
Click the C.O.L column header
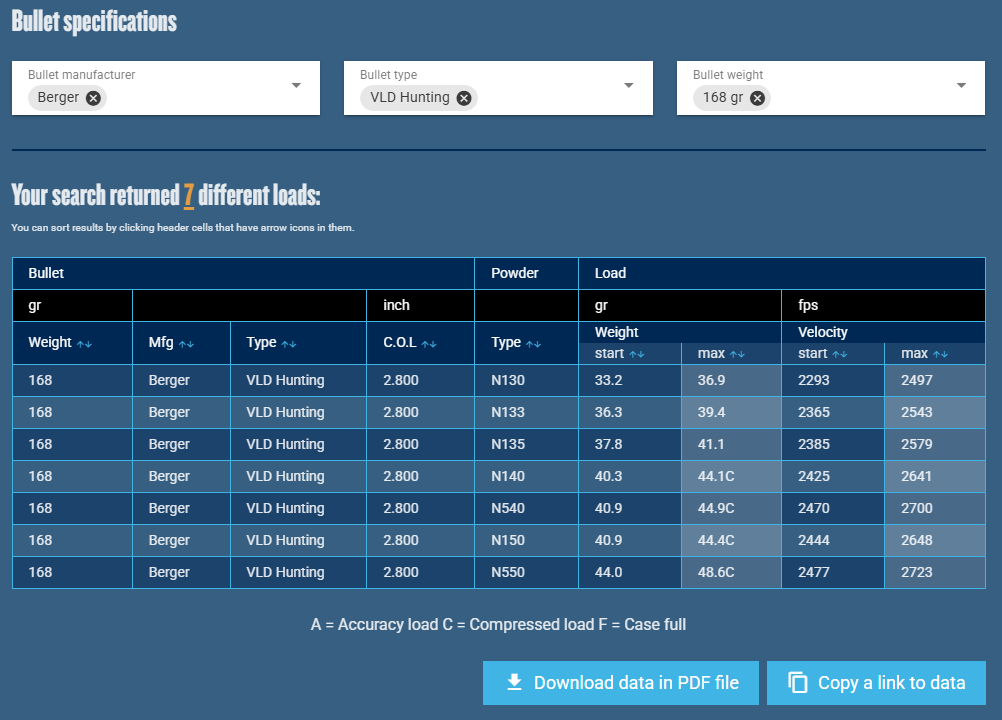coord(420,343)
